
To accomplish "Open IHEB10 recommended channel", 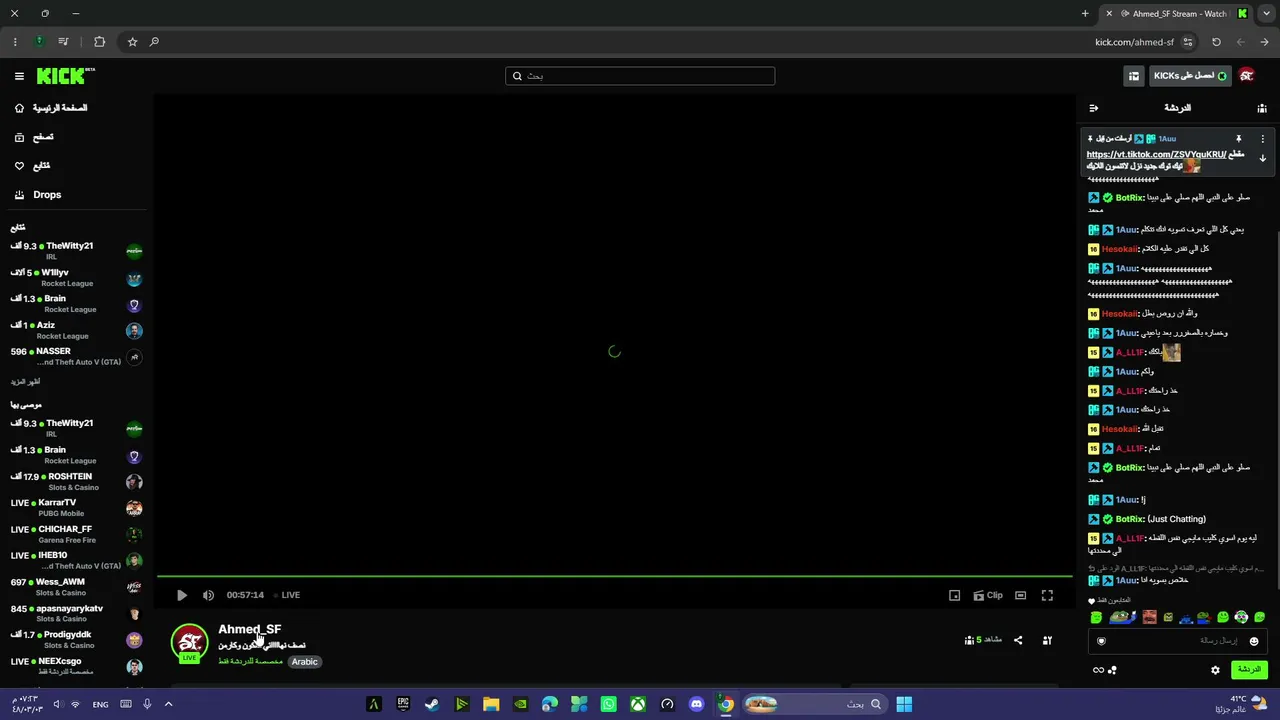I will coord(76,560).
